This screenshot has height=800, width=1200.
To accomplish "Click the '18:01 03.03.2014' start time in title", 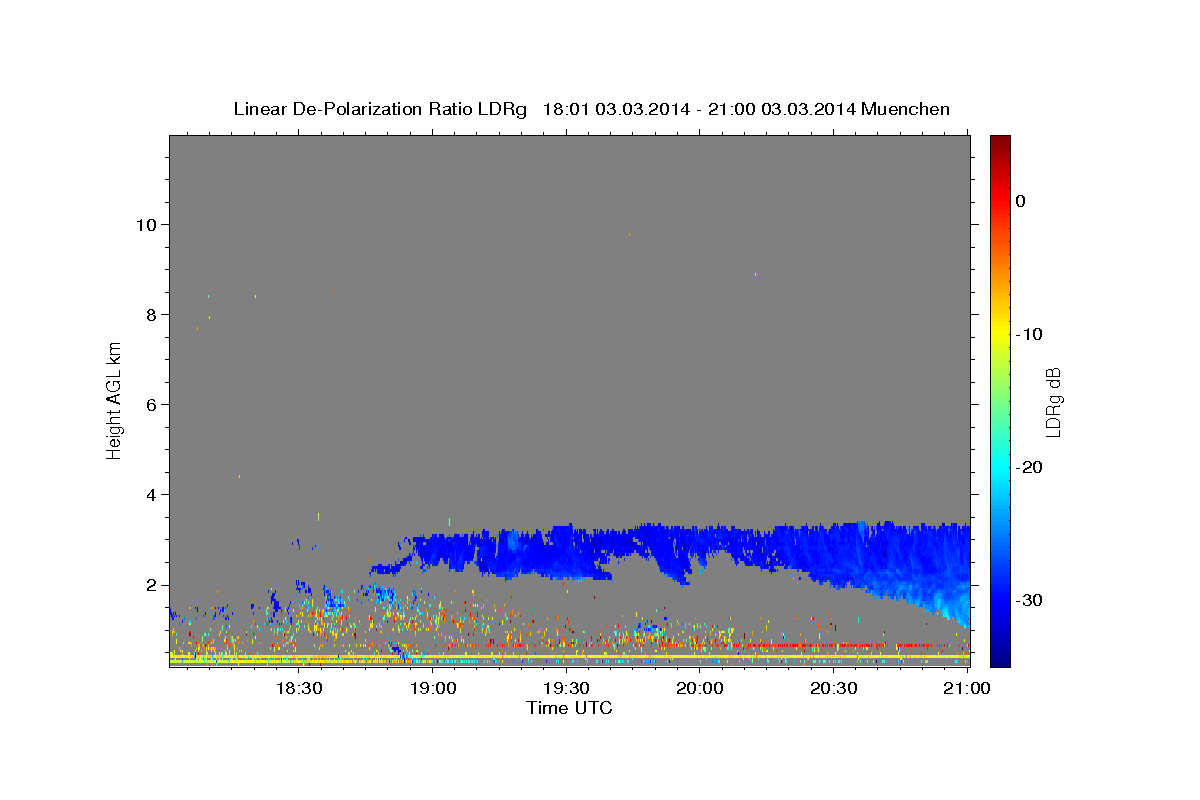I will coord(616,109).
